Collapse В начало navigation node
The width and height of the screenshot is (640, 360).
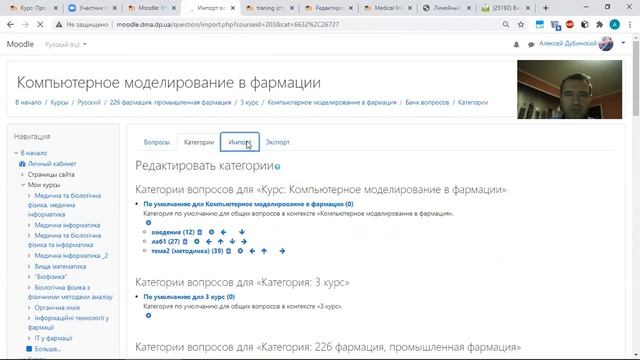(16, 153)
